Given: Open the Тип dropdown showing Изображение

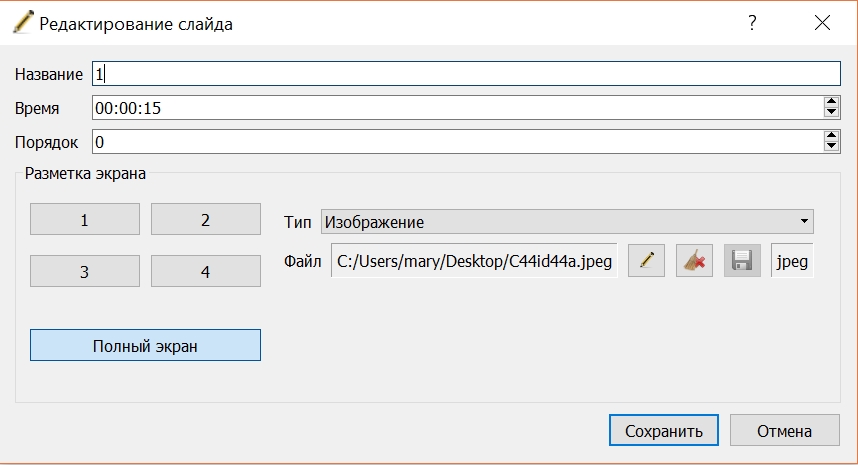Looking at the screenshot, I should (567, 222).
